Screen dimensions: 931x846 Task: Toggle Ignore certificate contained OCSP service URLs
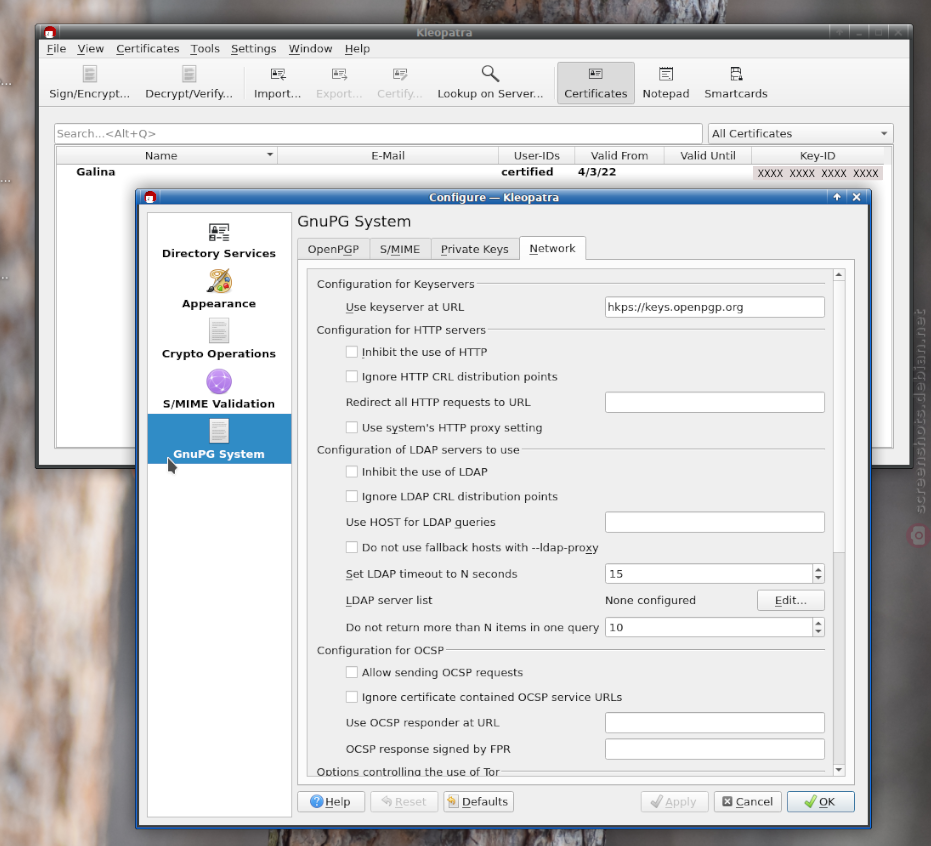pyautogui.click(x=352, y=697)
